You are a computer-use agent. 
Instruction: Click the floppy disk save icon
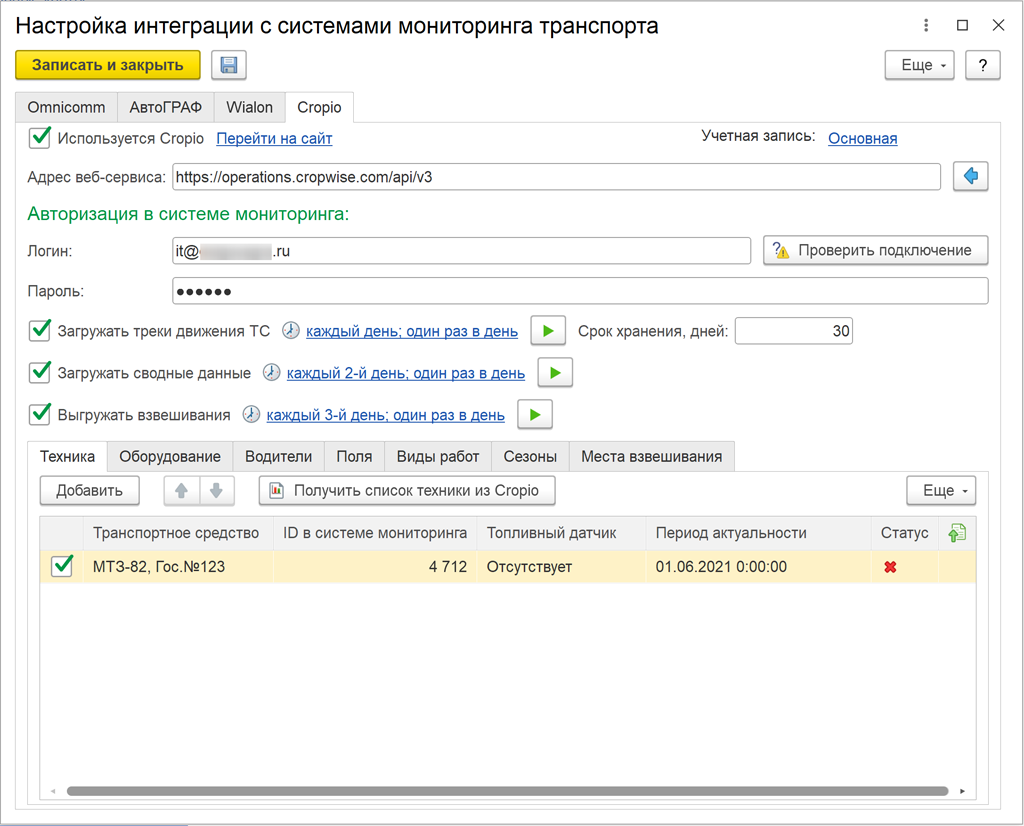point(229,65)
